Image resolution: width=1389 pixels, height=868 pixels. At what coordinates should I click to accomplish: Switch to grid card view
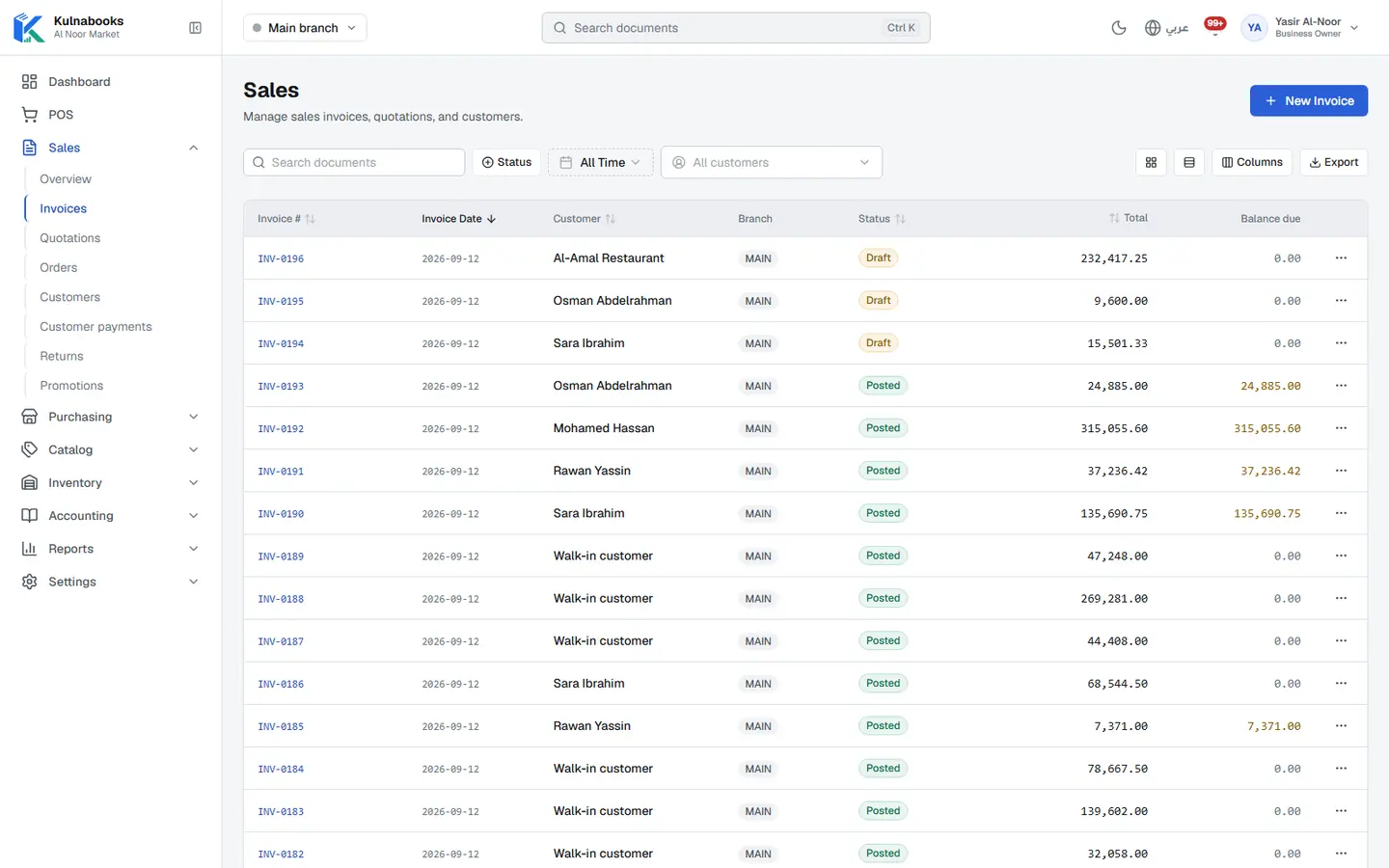1151,163
